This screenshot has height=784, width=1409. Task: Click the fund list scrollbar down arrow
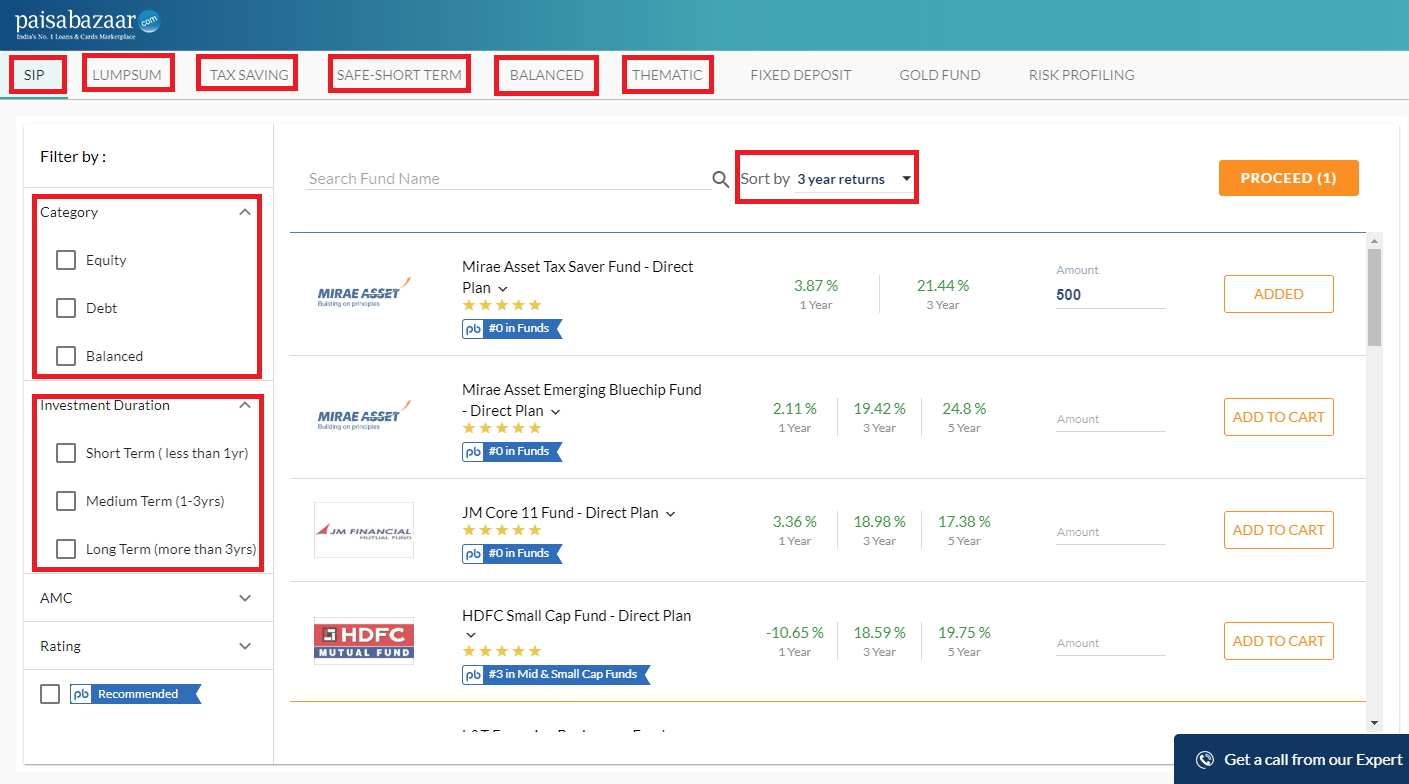pyautogui.click(x=1374, y=723)
